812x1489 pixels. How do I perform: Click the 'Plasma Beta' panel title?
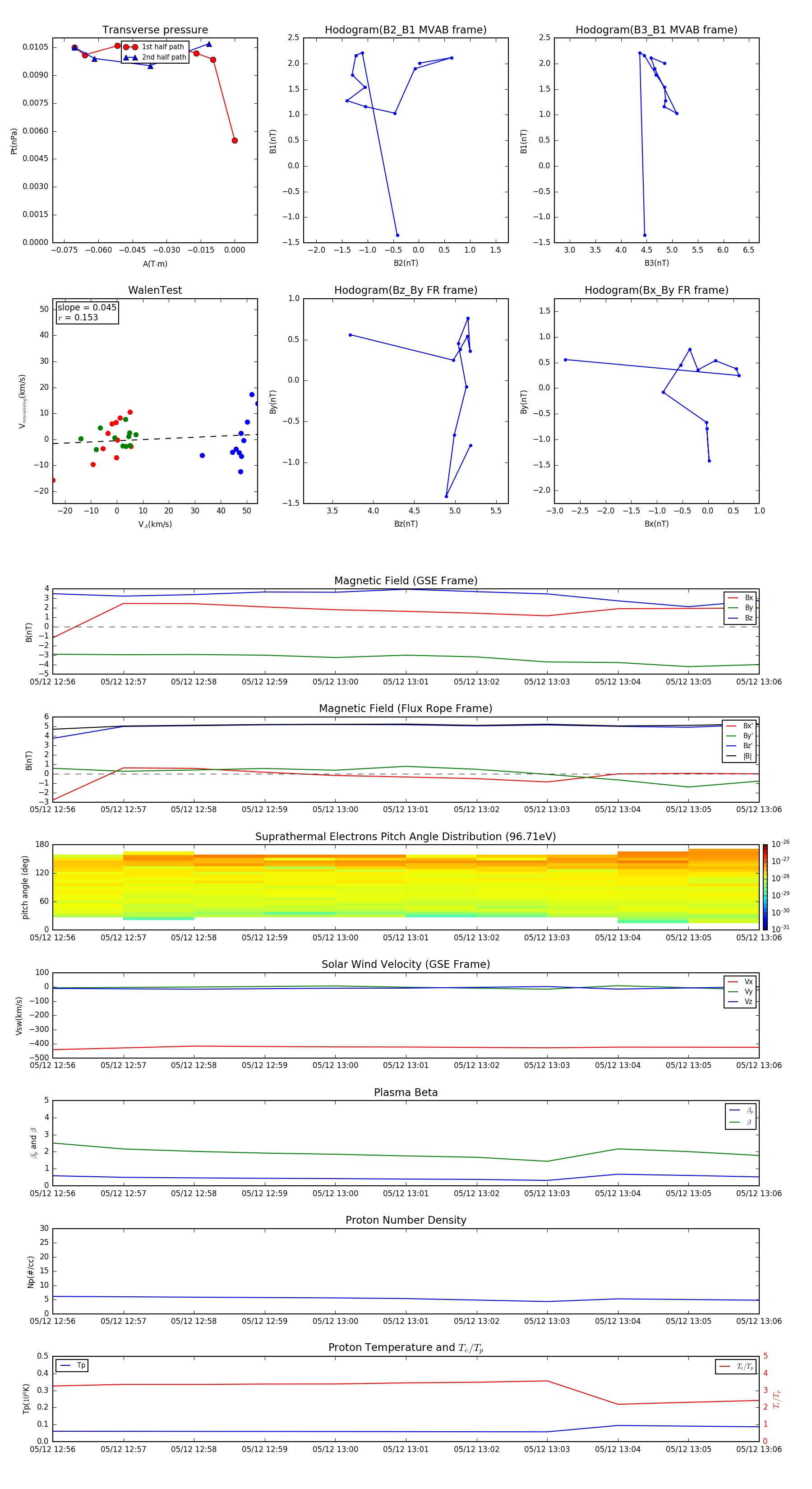tap(406, 1092)
